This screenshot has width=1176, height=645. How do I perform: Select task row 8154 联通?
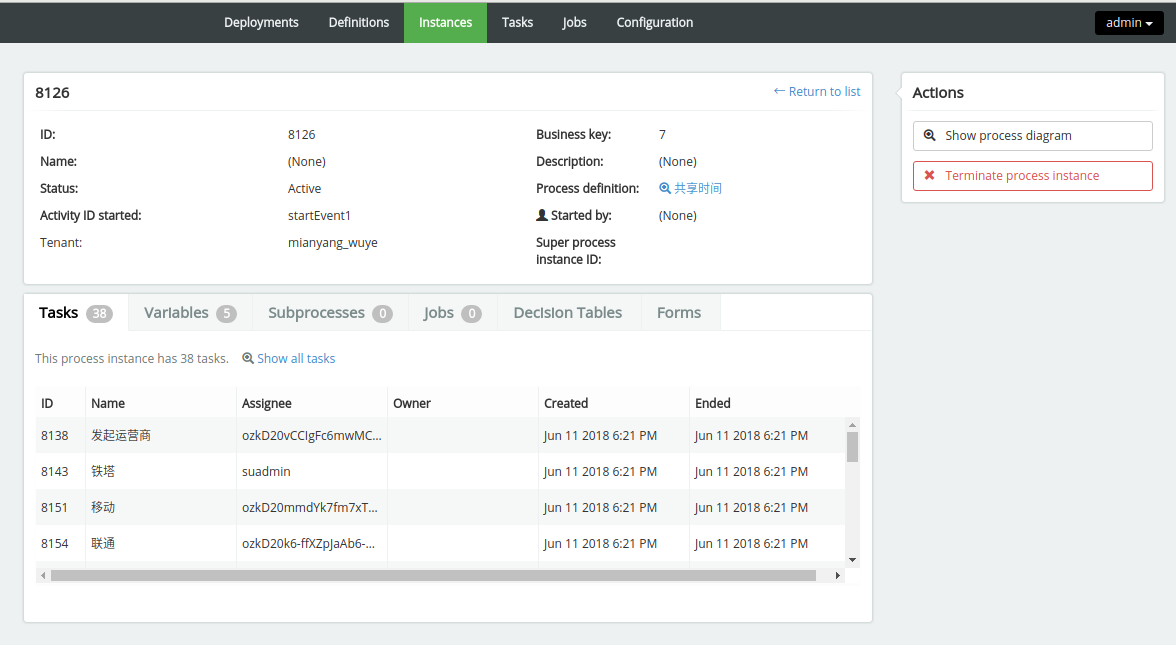click(x=440, y=544)
